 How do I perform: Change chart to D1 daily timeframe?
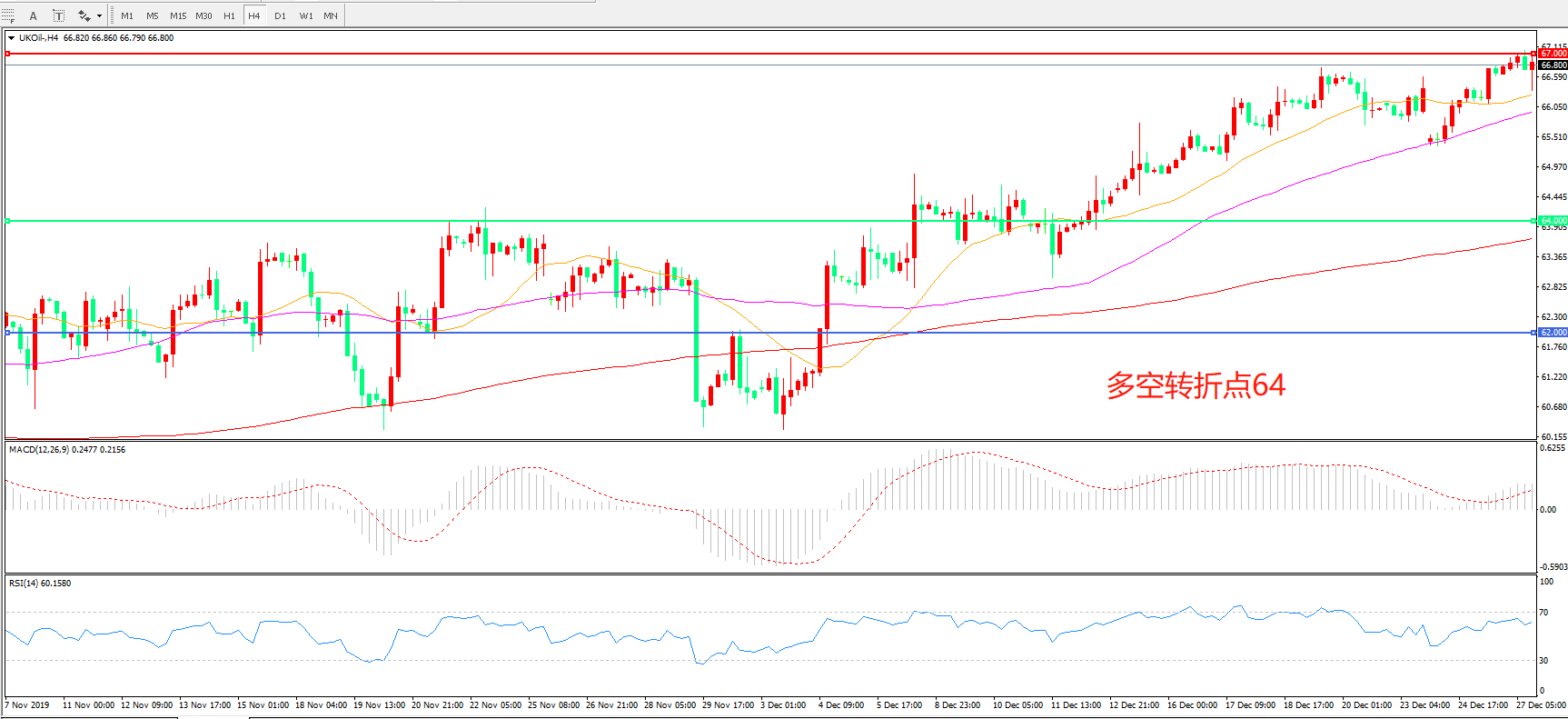coord(280,15)
